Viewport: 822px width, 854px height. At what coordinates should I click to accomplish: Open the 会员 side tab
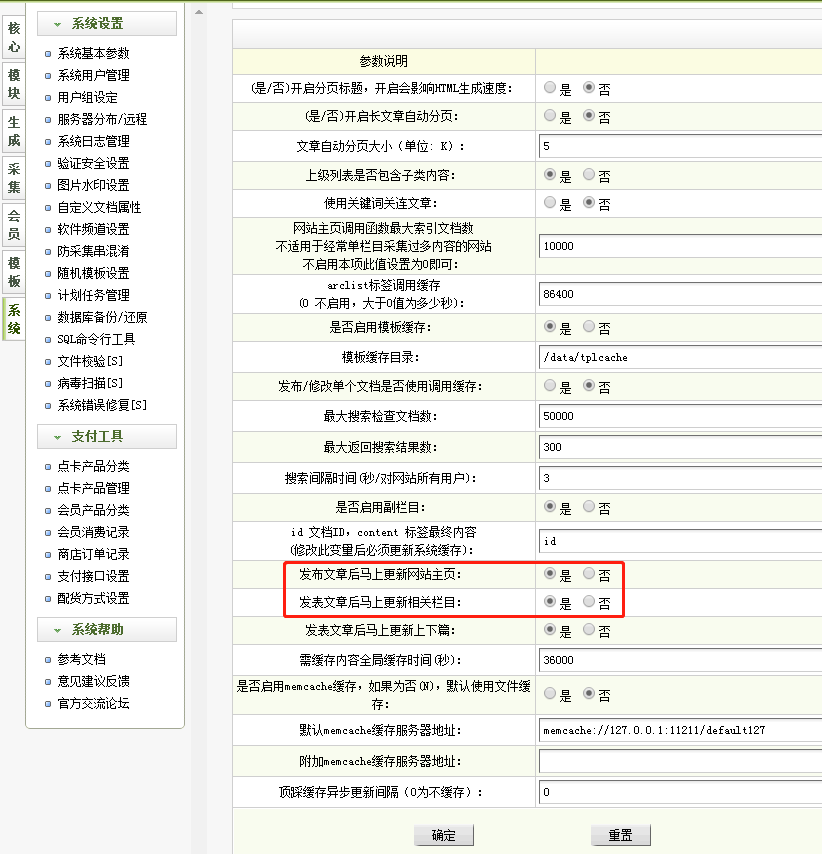pos(14,225)
